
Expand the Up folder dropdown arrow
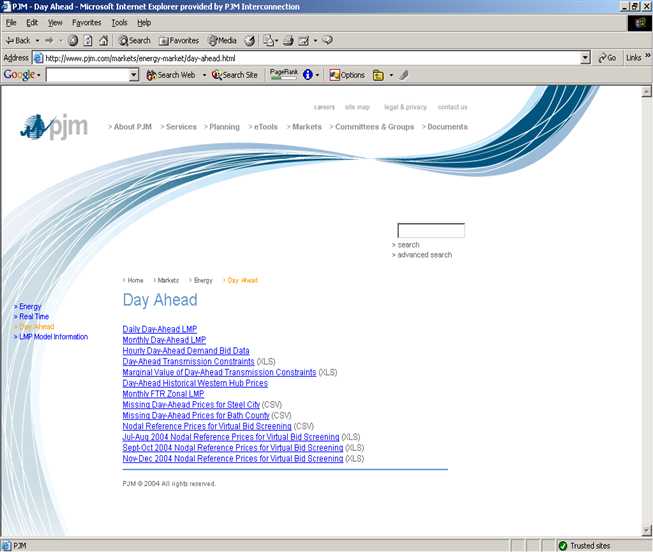click(x=391, y=75)
